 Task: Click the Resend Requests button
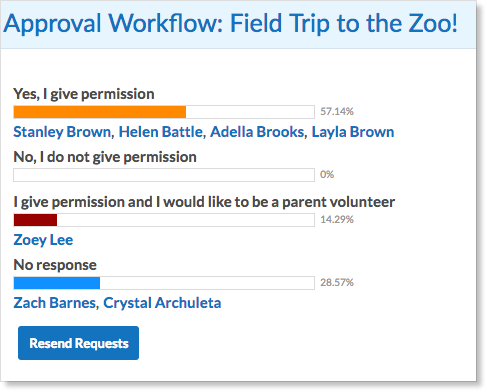point(78,343)
